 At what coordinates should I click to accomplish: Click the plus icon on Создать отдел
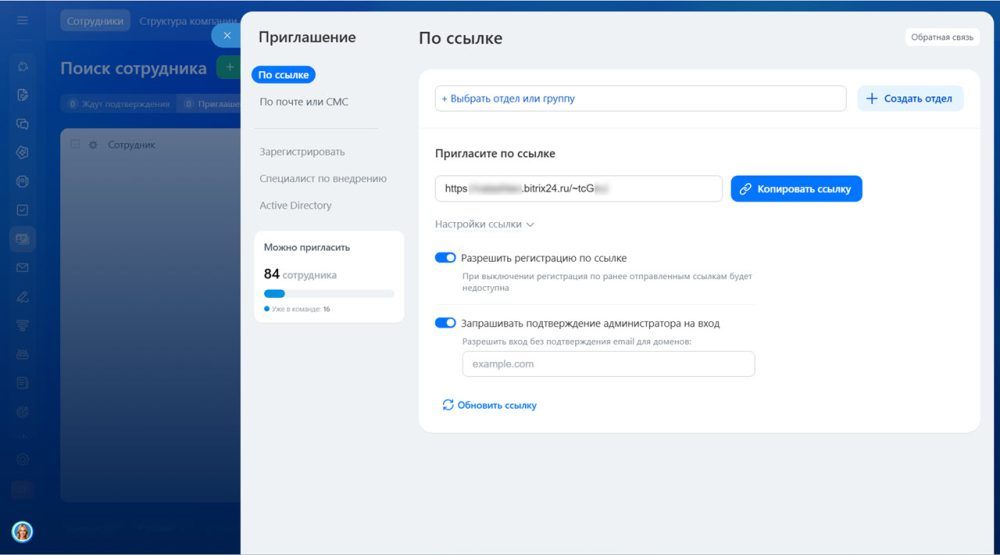click(872, 98)
